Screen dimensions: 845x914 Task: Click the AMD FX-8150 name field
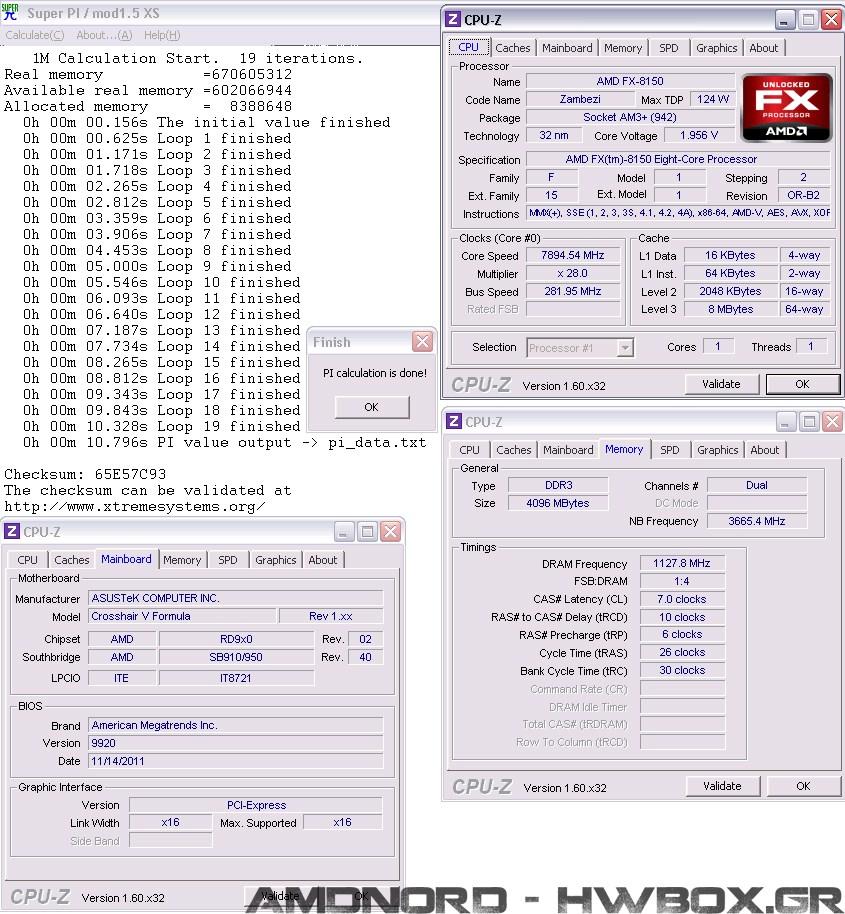[x=630, y=81]
